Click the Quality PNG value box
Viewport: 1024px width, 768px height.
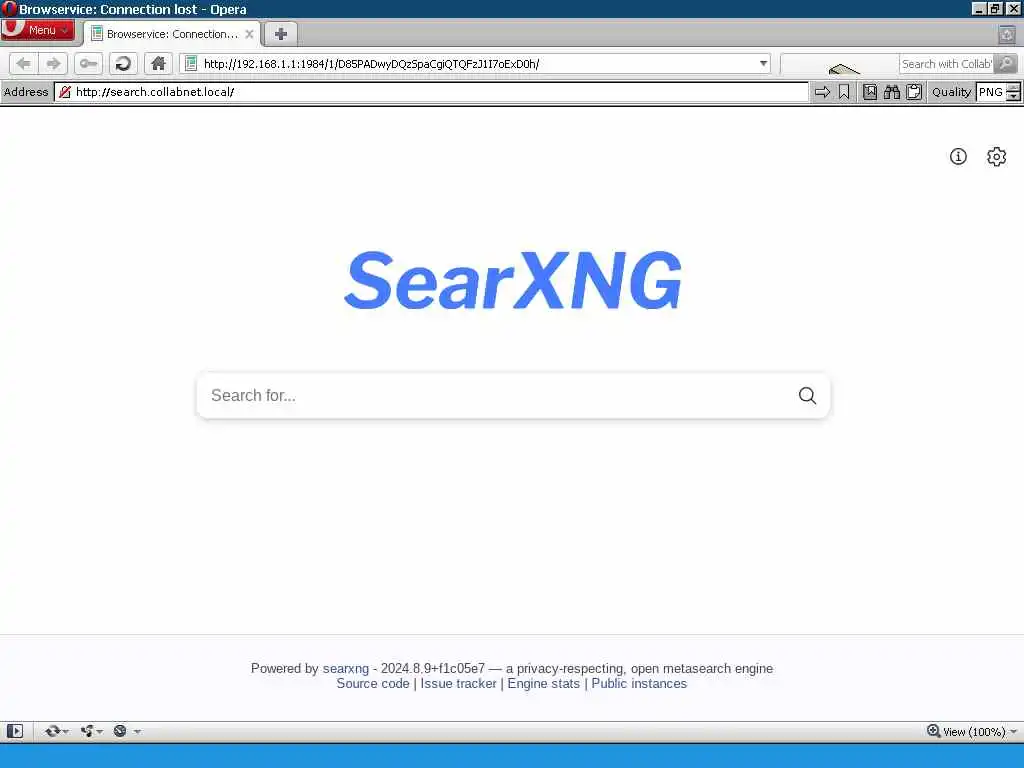pyautogui.click(x=990, y=92)
